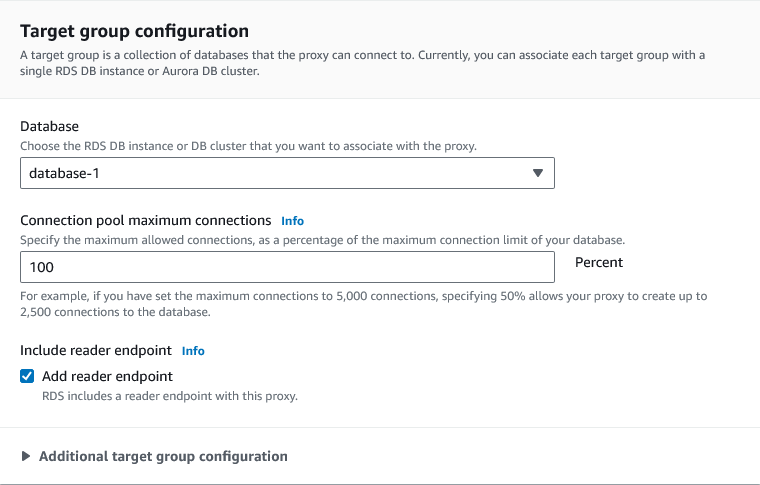The width and height of the screenshot is (760, 485).
Task: Expand Additional target group configuration triangle
Action: [26, 456]
